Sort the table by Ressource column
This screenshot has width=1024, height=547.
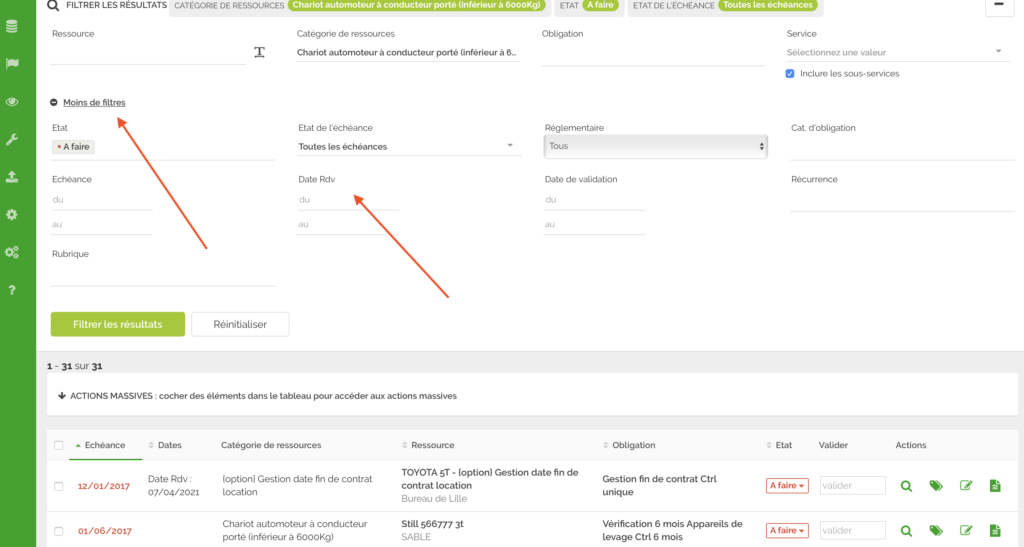click(432, 445)
